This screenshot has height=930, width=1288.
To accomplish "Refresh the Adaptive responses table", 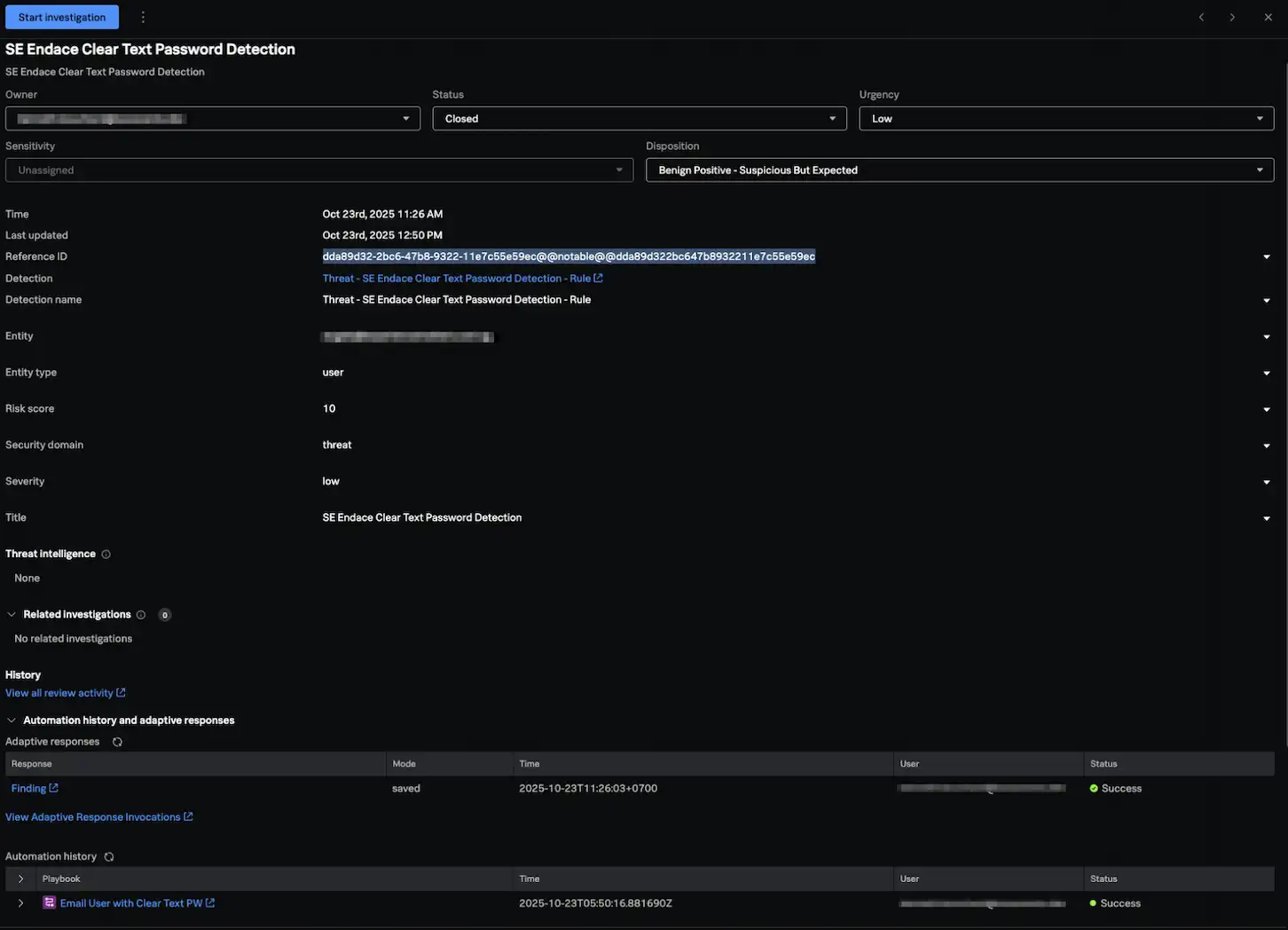I will pyautogui.click(x=116, y=740).
